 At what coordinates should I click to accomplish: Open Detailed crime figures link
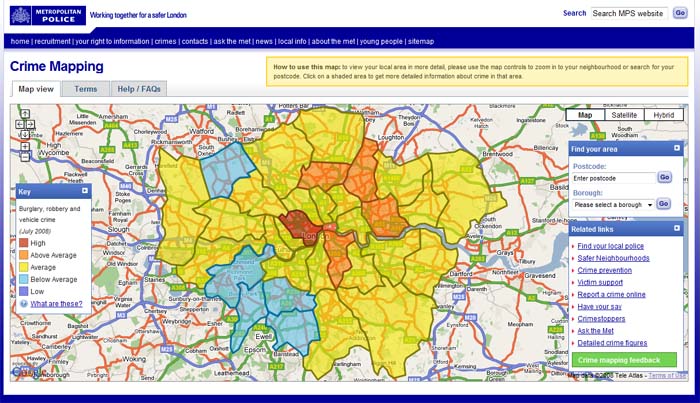tap(612, 343)
